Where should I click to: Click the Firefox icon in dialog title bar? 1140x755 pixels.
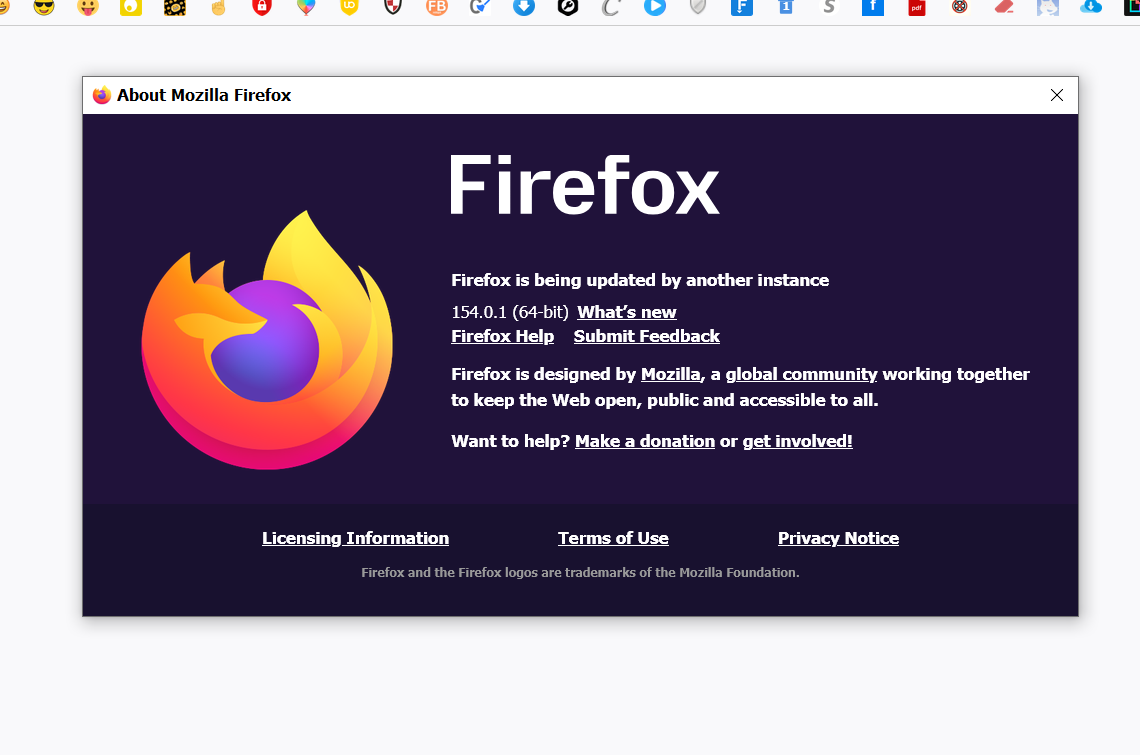[x=102, y=95]
